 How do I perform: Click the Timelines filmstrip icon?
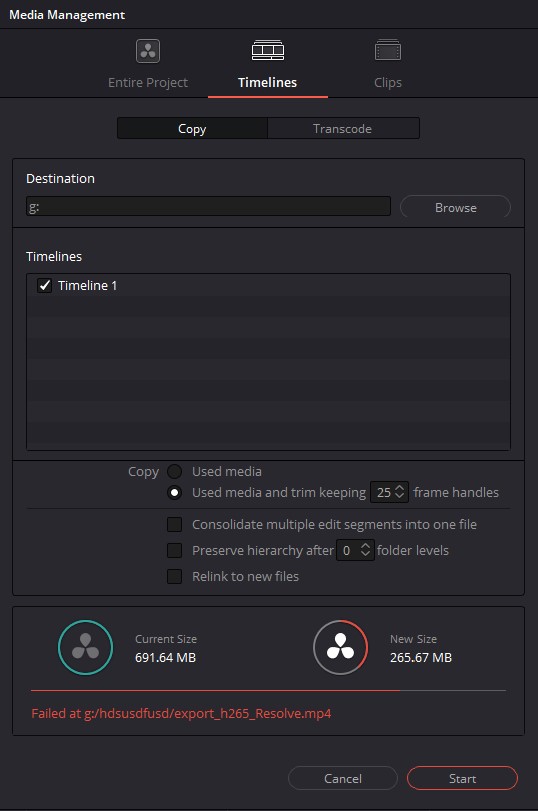(267, 50)
